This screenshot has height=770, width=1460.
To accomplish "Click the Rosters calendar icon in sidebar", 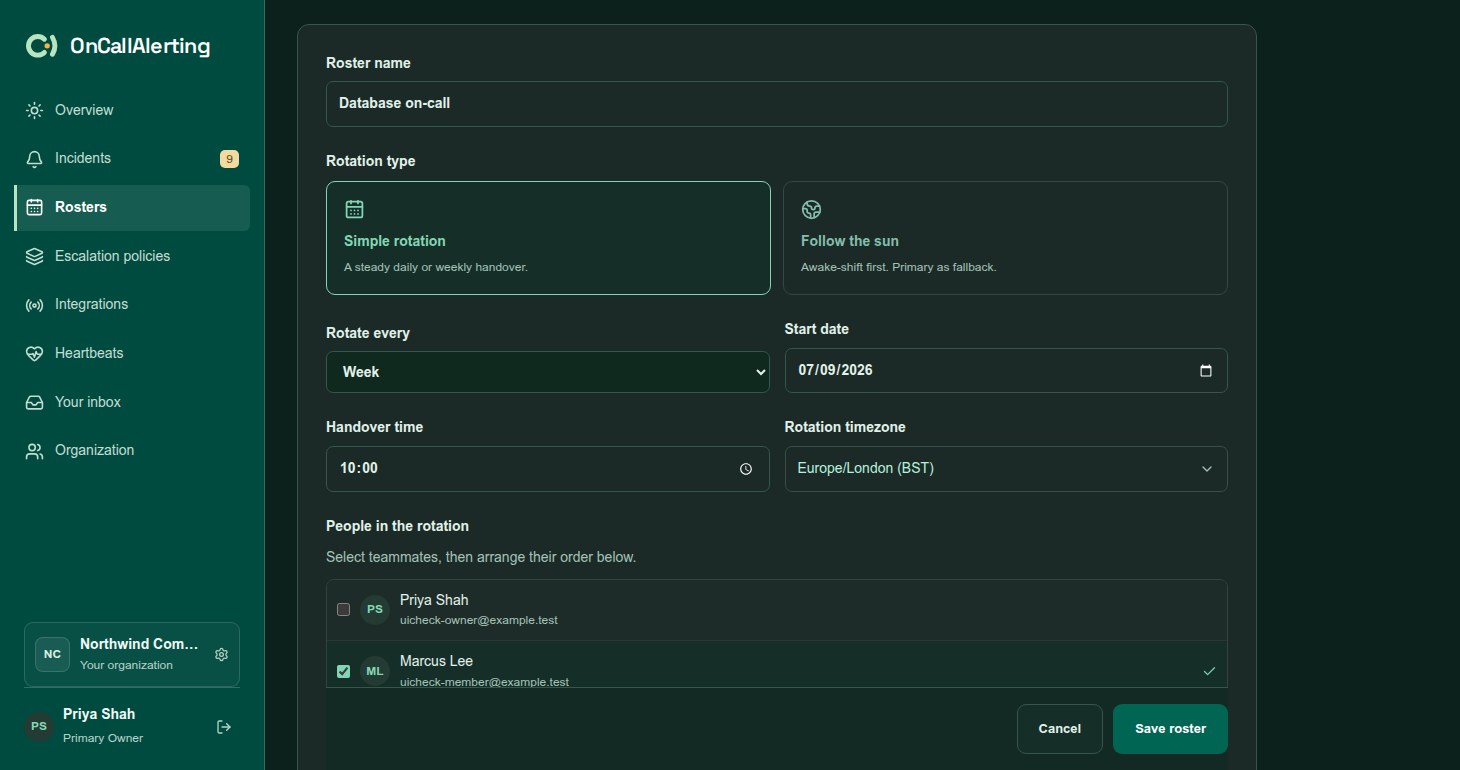I will [x=35, y=207].
